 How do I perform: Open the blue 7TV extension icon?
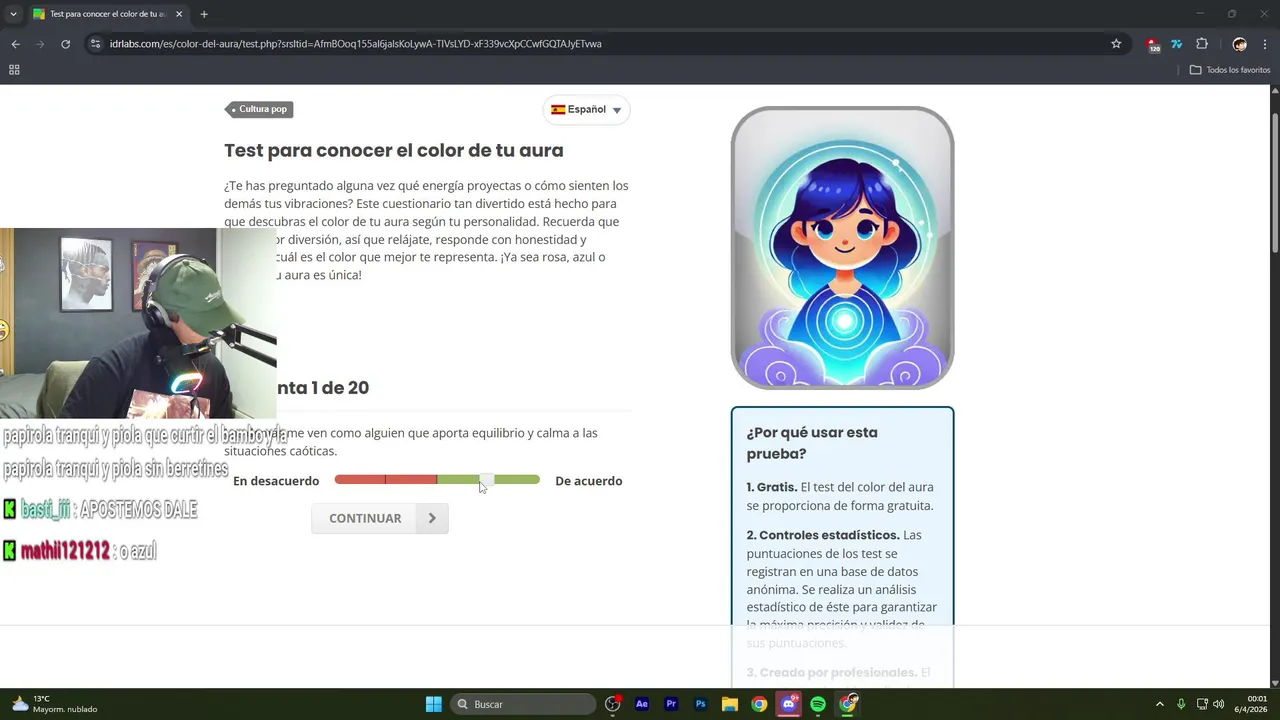(x=1177, y=44)
